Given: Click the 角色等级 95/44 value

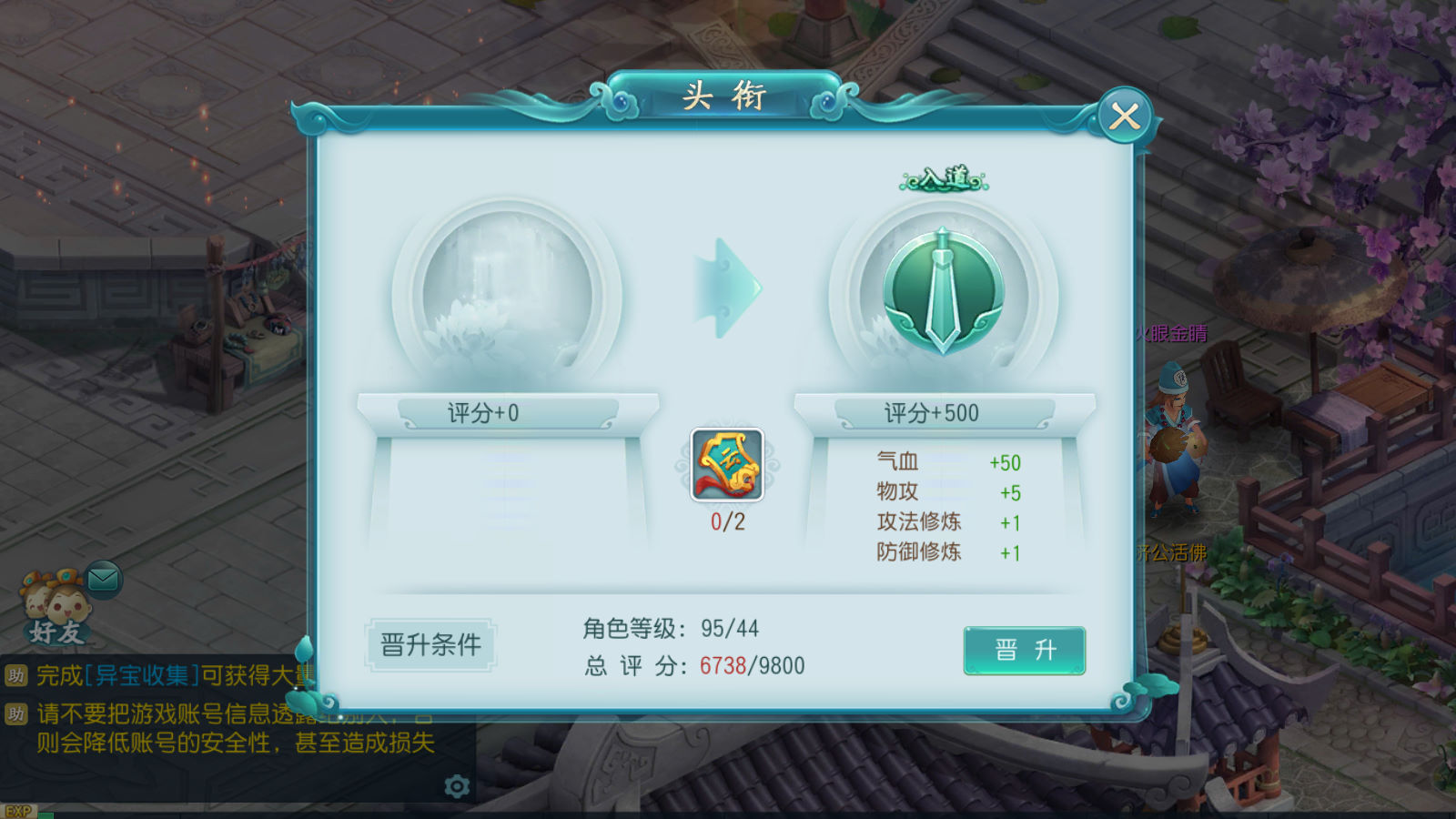Looking at the screenshot, I should click(x=730, y=629).
